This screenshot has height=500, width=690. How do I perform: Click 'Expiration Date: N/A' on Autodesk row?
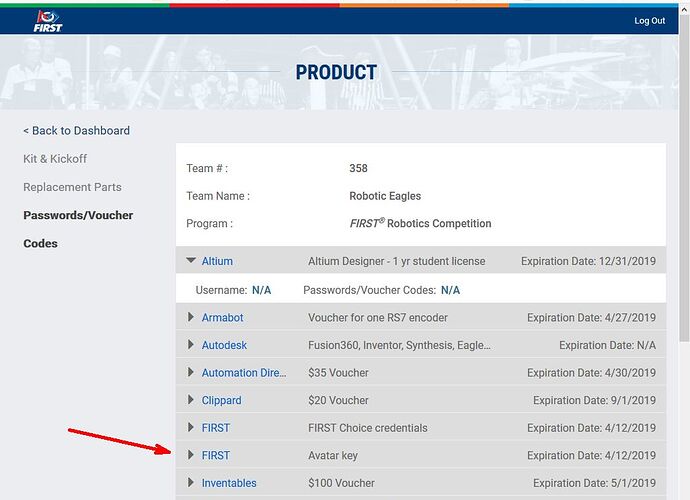click(607, 345)
